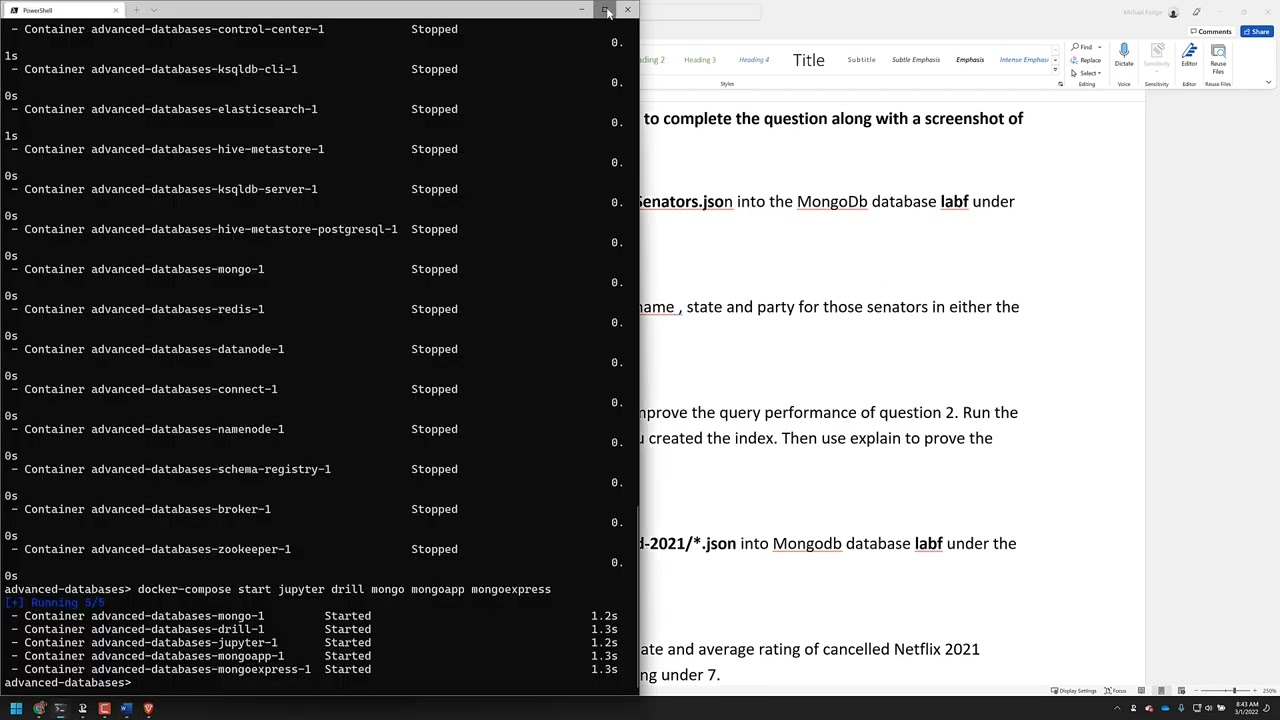Collapse the Word ribbon chevron
1280x720 pixels.
click(1268, 83)
